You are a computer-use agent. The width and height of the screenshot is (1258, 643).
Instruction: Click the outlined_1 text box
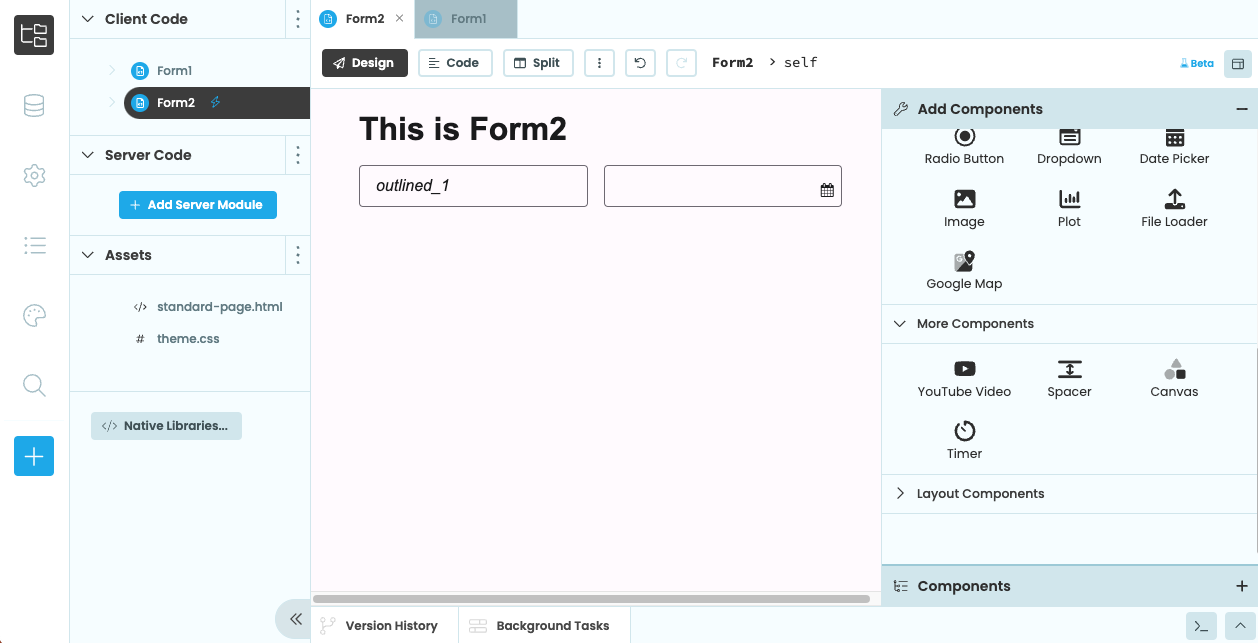coord(472,186)
